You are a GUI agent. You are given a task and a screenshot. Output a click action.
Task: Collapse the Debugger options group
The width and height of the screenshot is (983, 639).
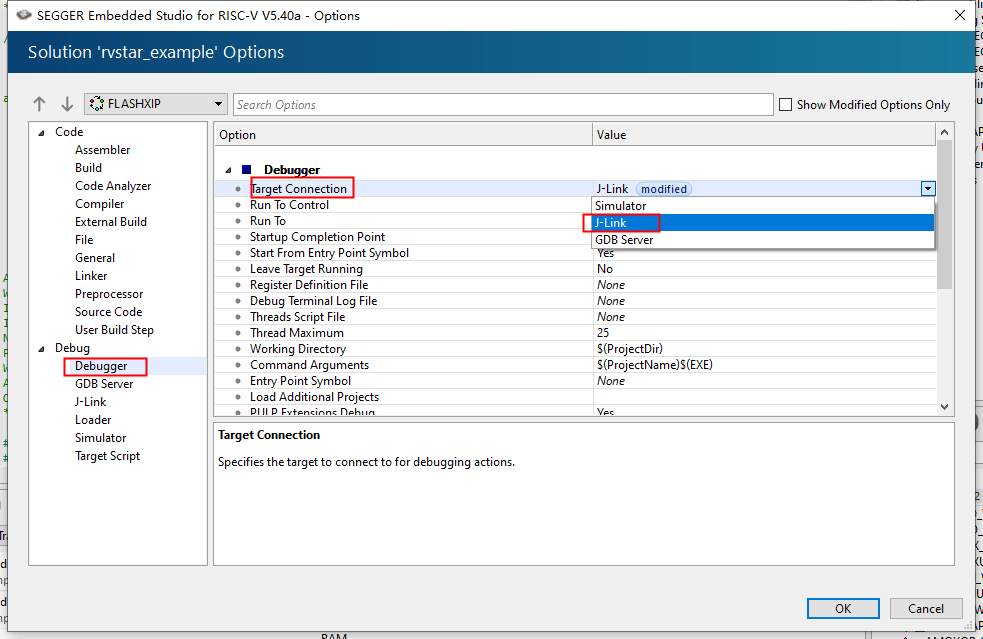coord(228,170)
